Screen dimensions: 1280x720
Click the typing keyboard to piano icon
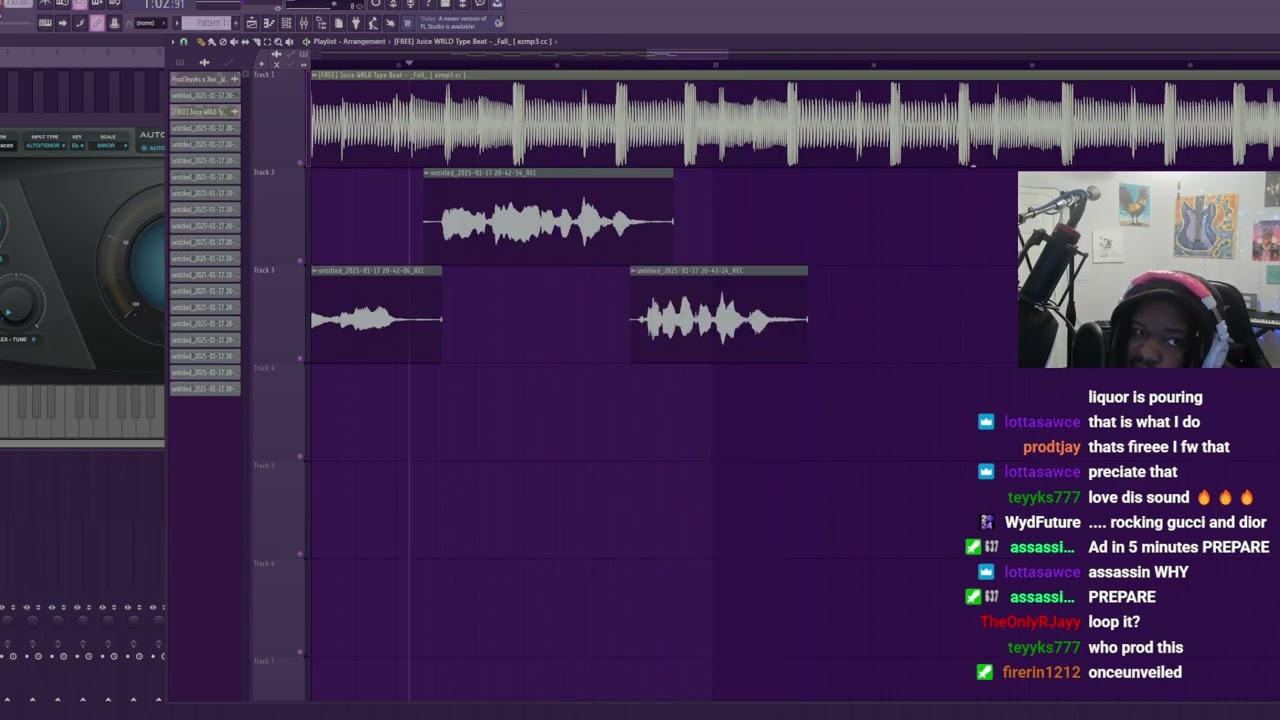coord(45,23)
